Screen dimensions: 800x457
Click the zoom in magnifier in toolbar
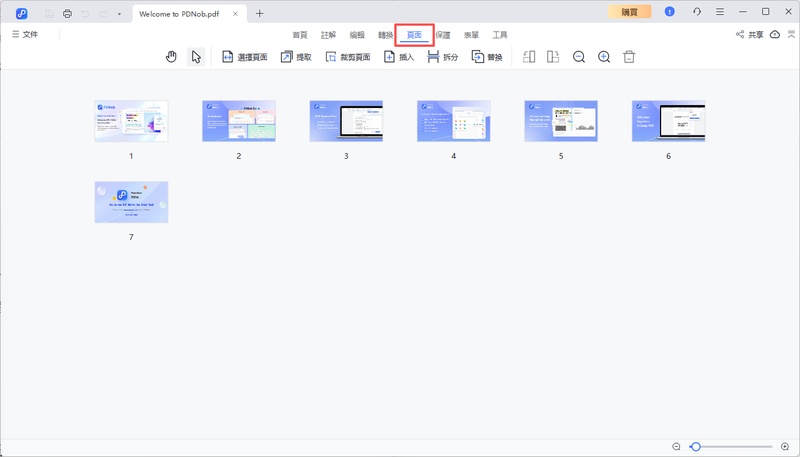click(x=604, y=57)
